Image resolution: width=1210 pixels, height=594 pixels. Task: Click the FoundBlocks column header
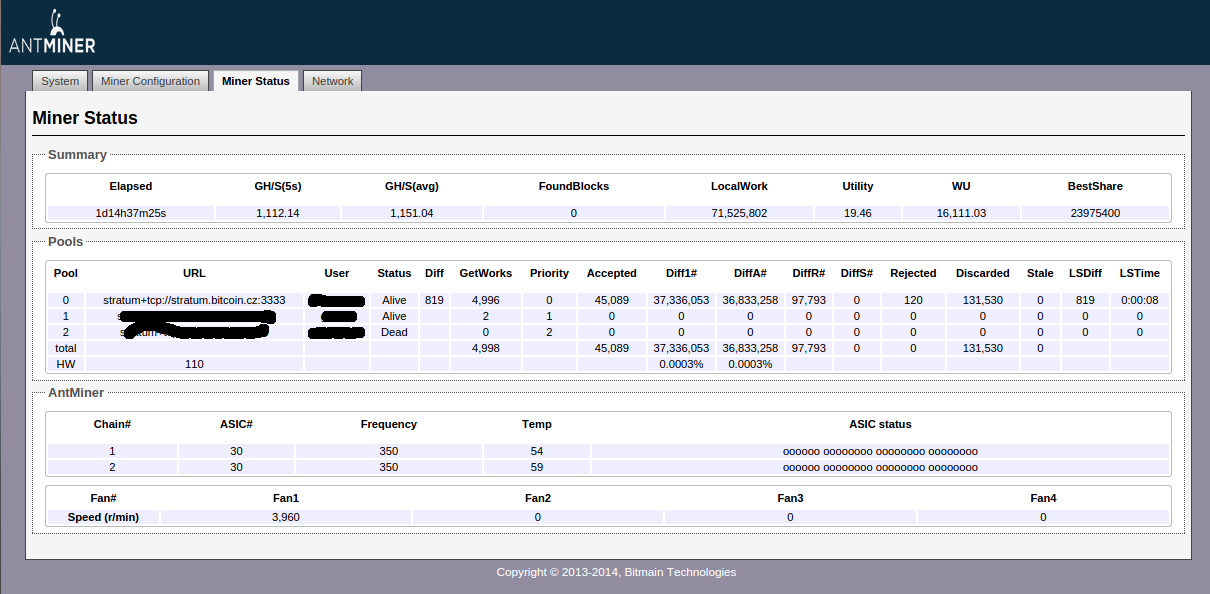pos(574,186)
